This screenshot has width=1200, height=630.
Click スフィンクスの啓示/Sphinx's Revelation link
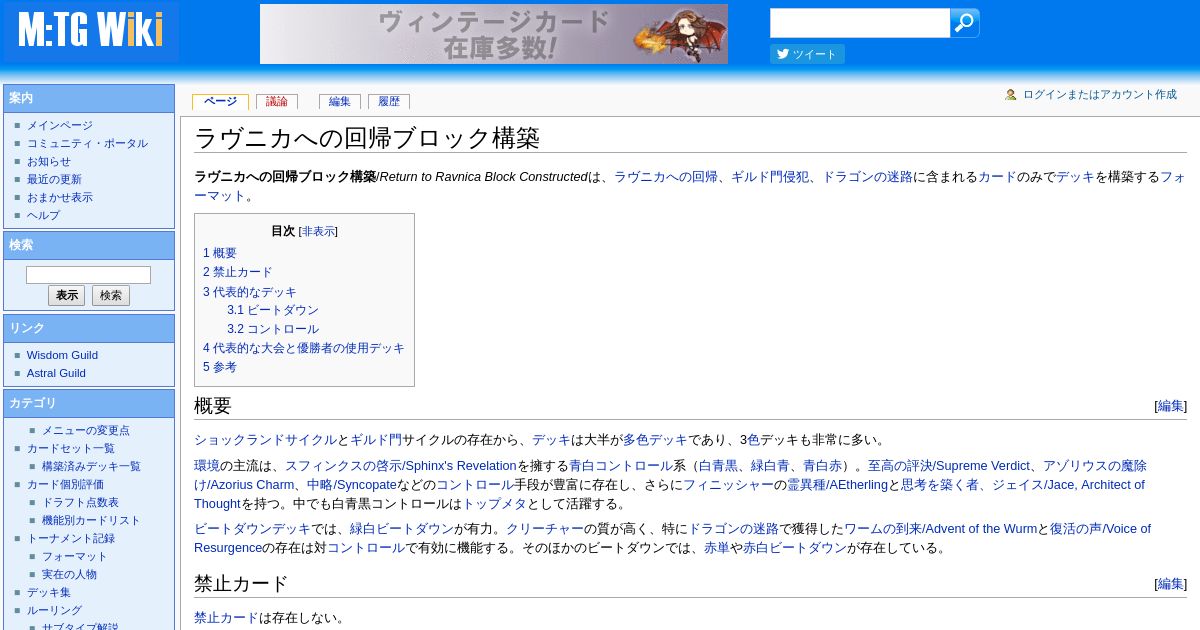coord(401,466)
